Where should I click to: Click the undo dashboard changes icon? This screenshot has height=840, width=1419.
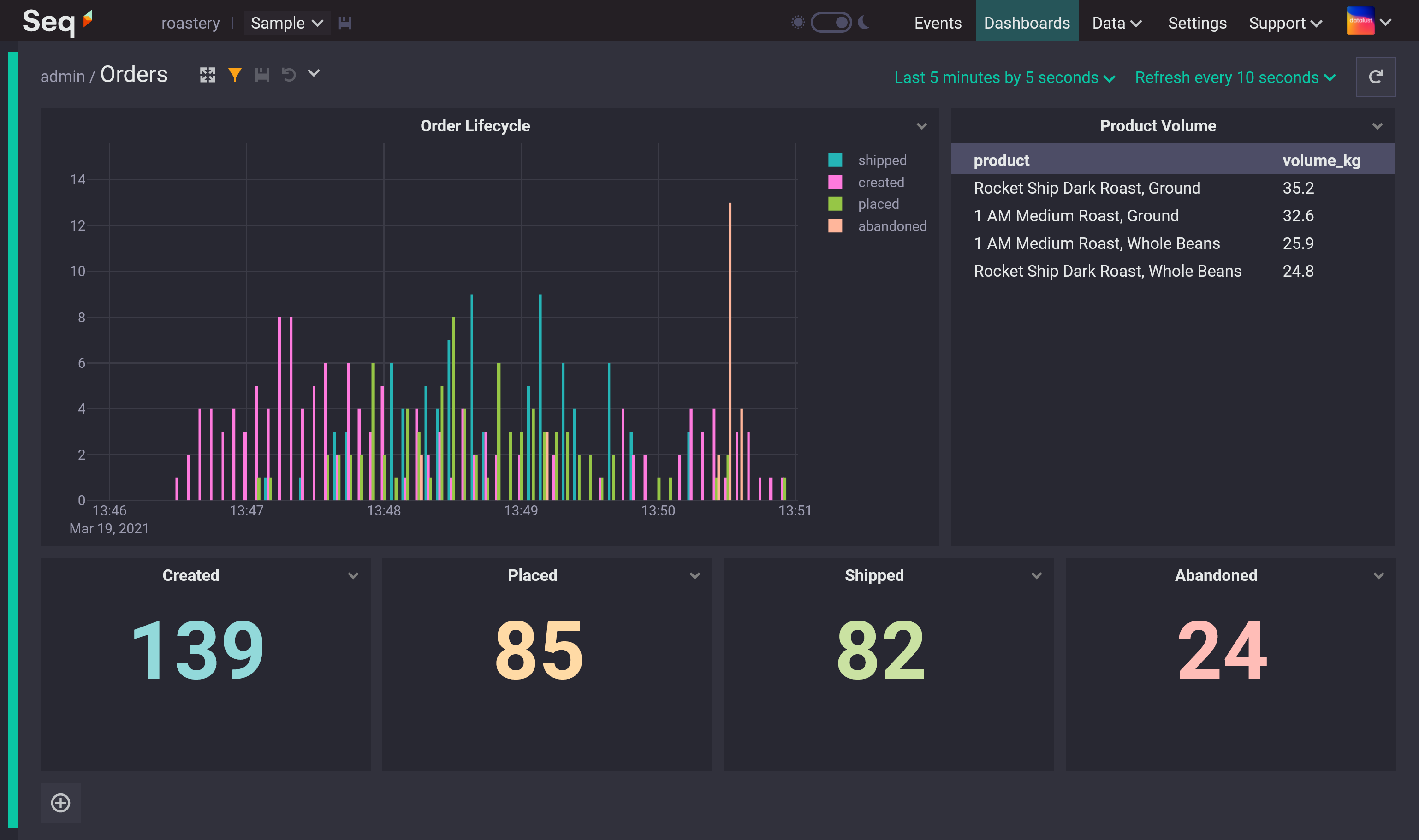pos(289,75)
